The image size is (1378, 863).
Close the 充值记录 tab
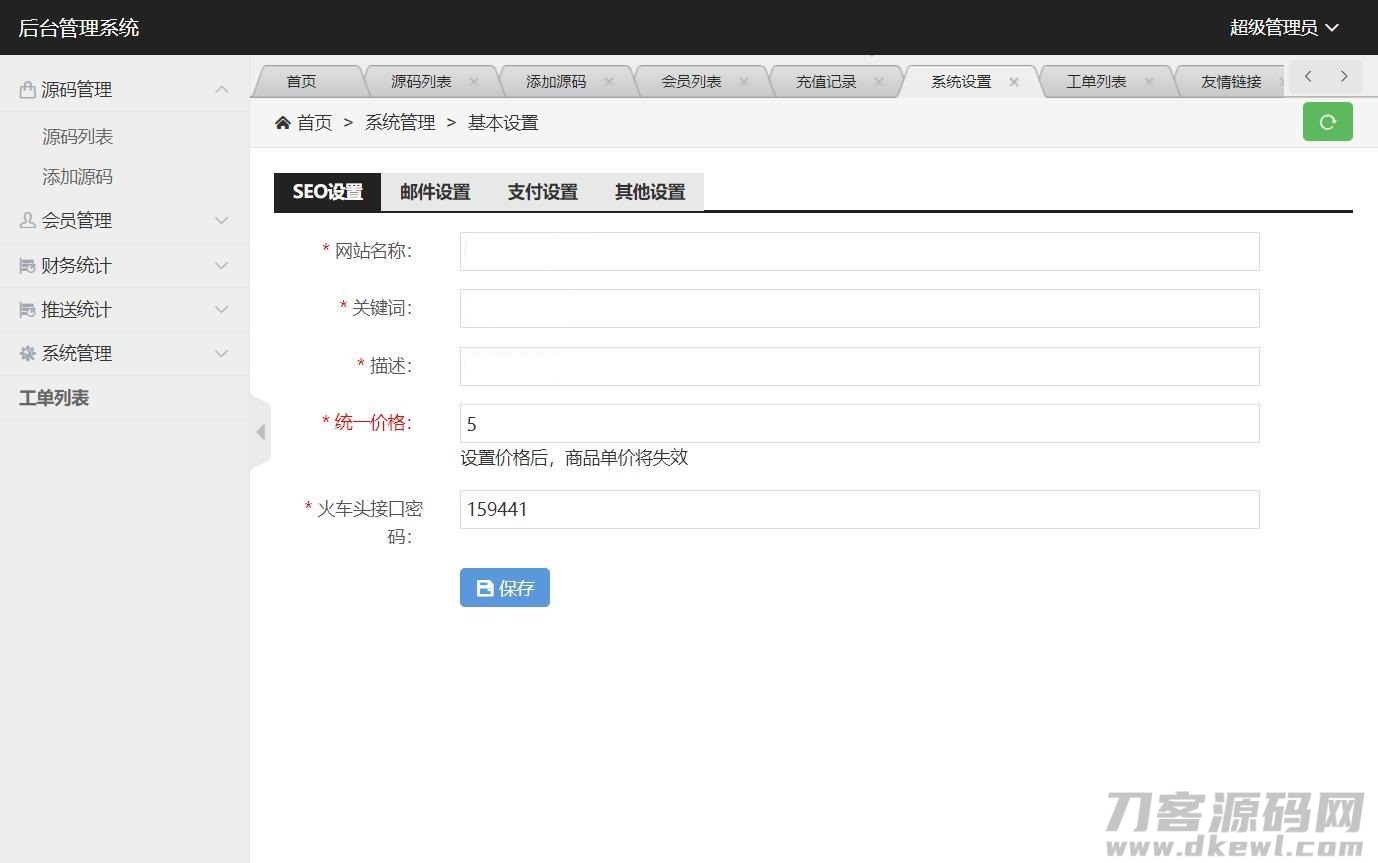[879, 82]
